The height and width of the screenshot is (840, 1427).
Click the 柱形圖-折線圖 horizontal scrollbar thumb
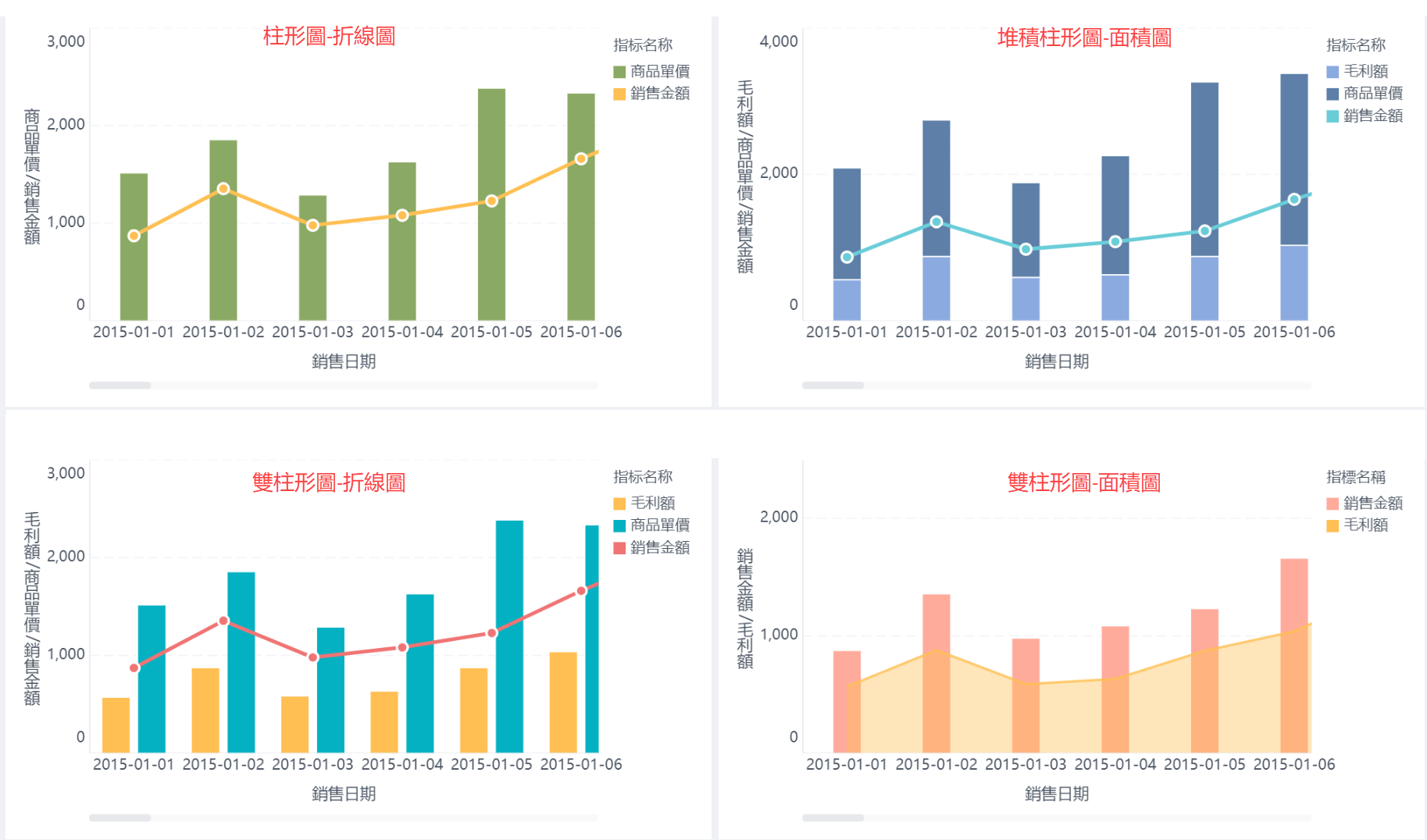pyautogui.click(x=120, y=386)
